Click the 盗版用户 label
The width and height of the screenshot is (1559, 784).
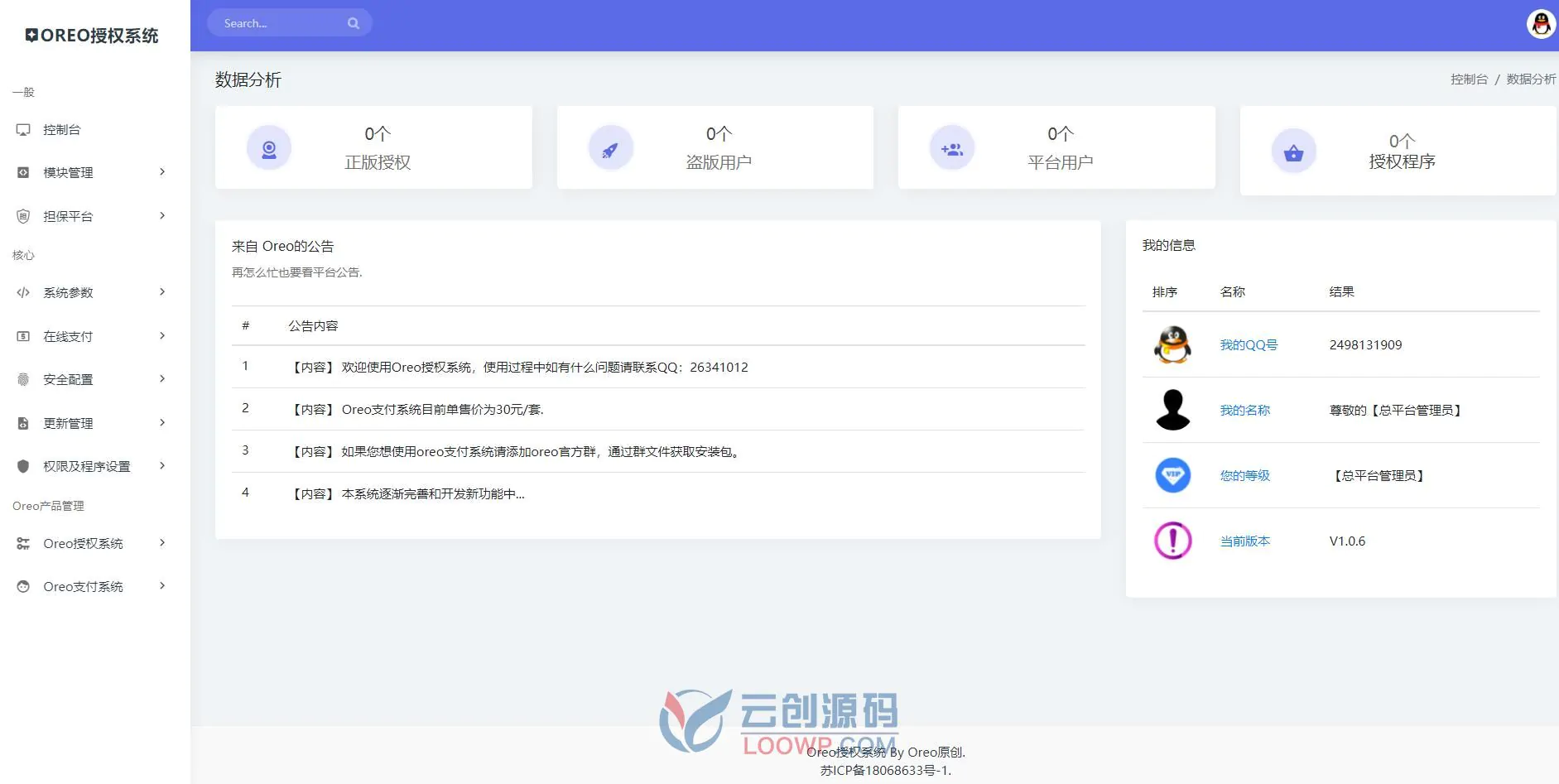(719, 163)
